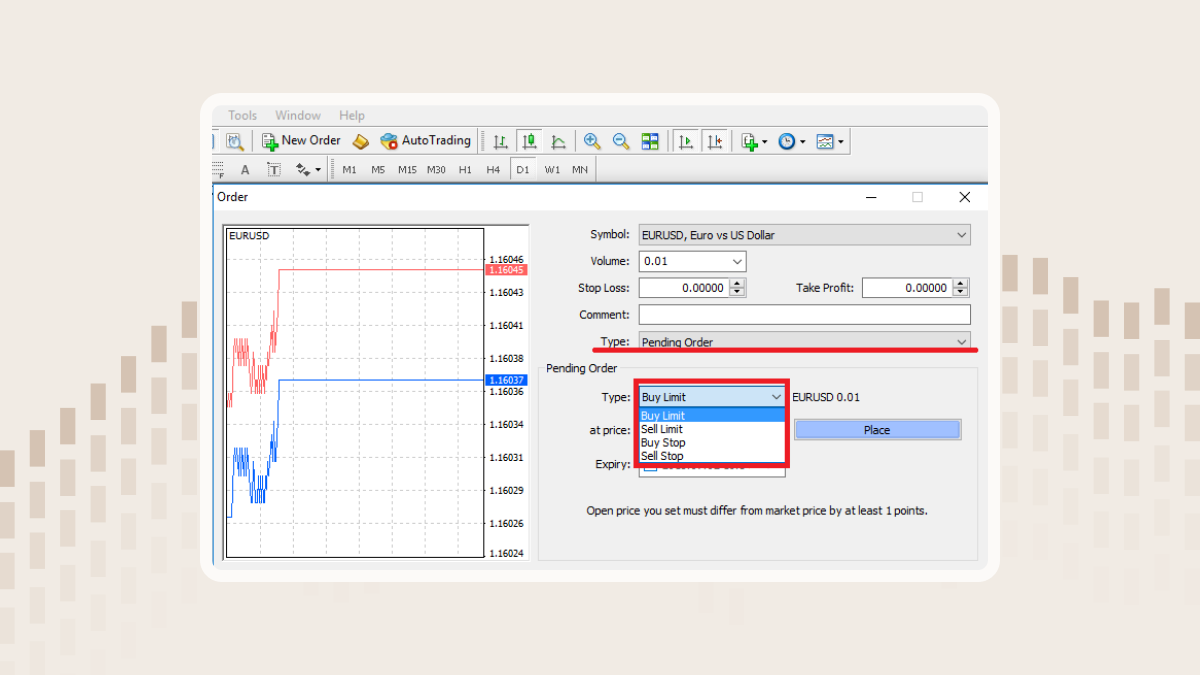Click the 'EURUSD 0.01' text beside Type
Screen dimensions: 1200x675
pyautogui.click(x=826, y=397)
